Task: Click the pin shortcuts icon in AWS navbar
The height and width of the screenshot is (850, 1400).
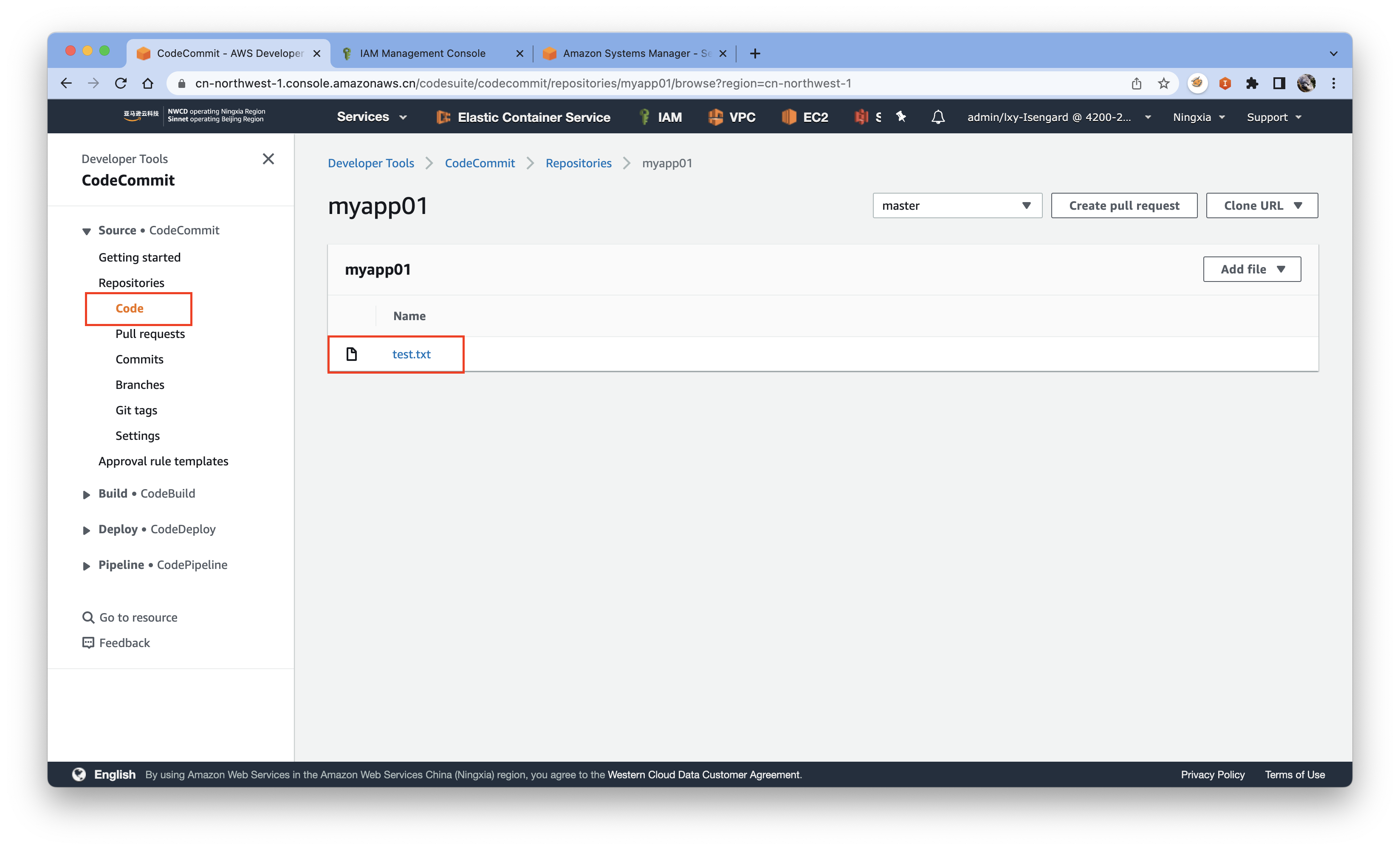Action: click(x=901, y=117)
